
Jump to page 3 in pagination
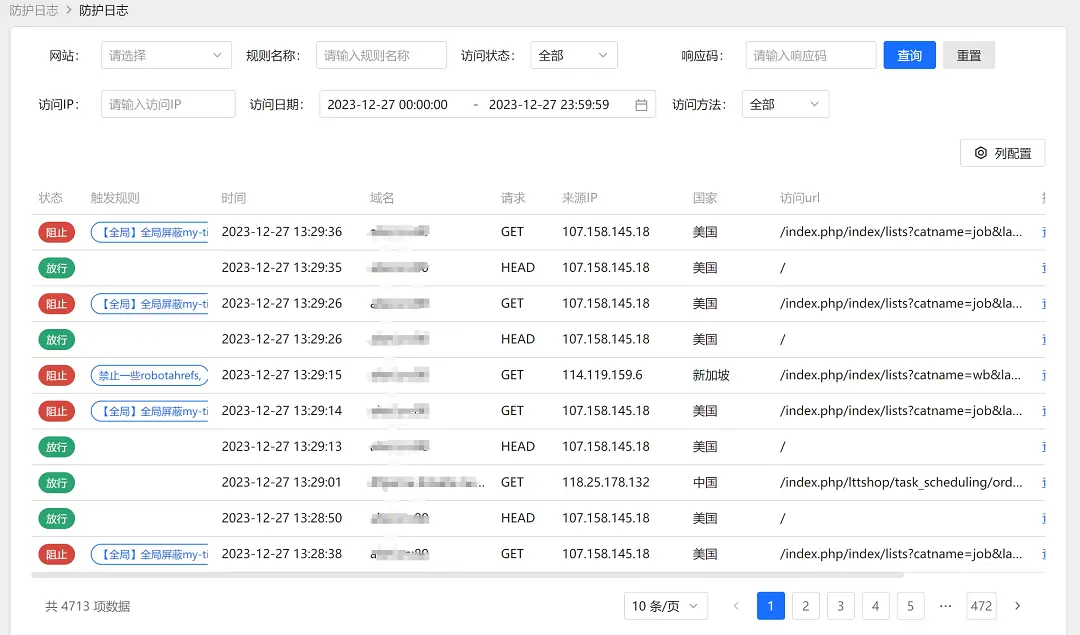tap(840, 606)
